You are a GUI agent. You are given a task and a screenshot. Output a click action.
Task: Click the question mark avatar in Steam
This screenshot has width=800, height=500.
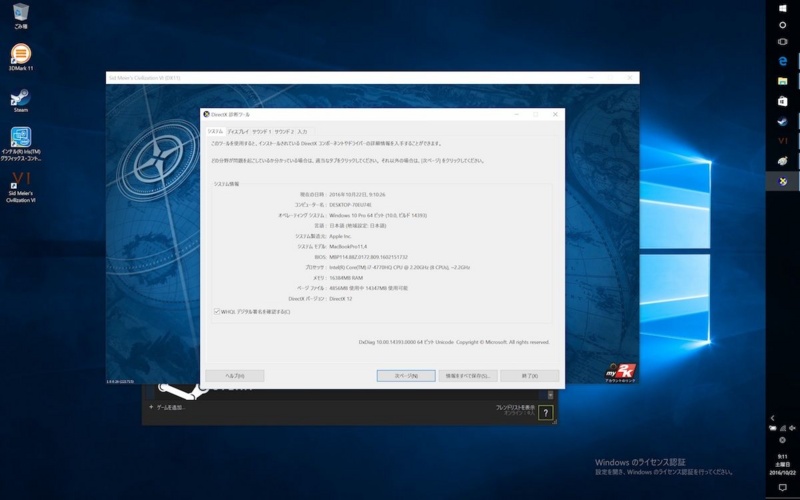[545, 413]
